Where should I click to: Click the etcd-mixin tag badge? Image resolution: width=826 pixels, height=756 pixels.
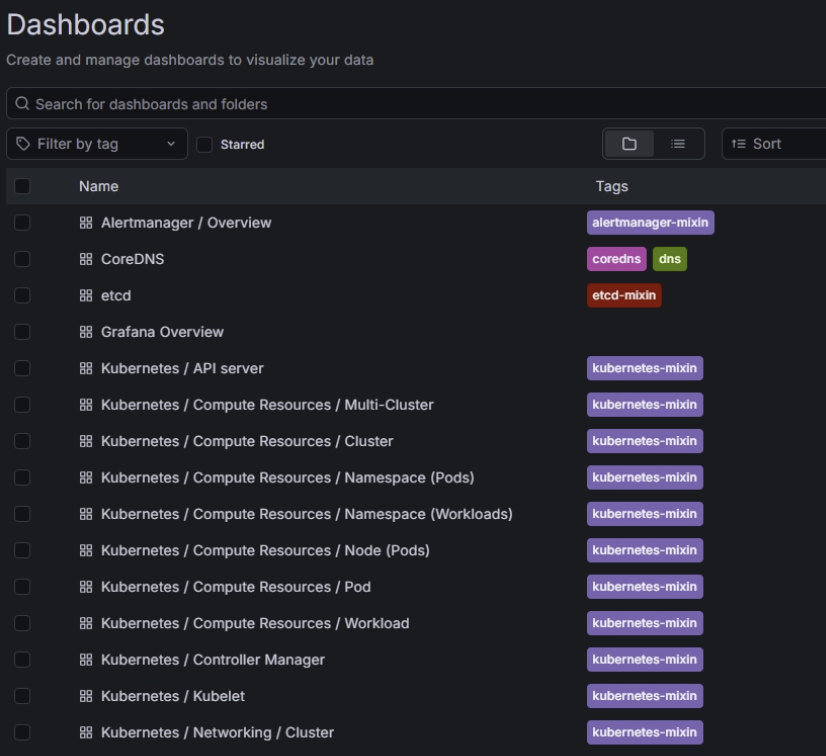(624, 296)
